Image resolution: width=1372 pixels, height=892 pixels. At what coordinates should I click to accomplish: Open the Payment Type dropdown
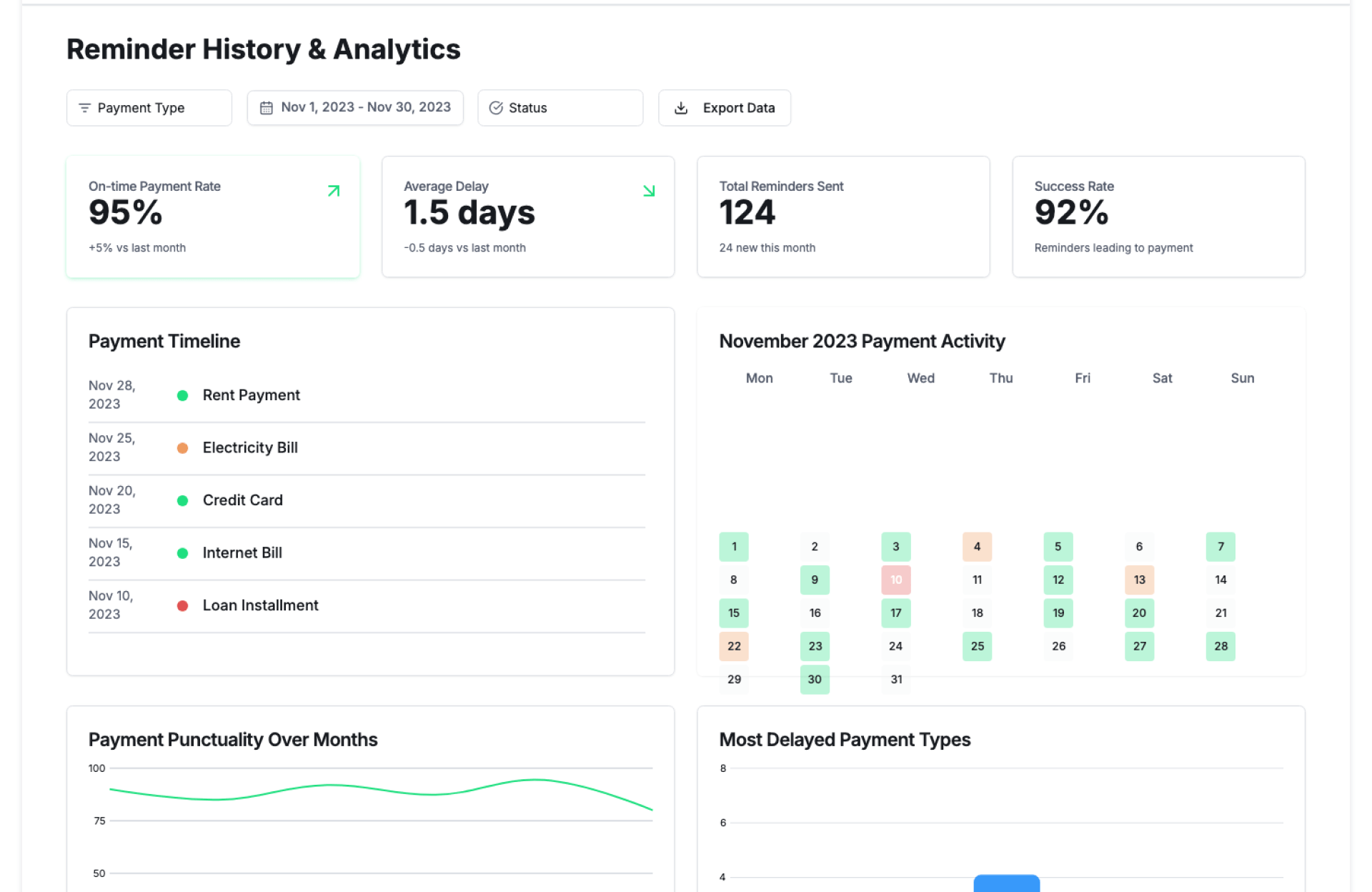coord(149,108)
